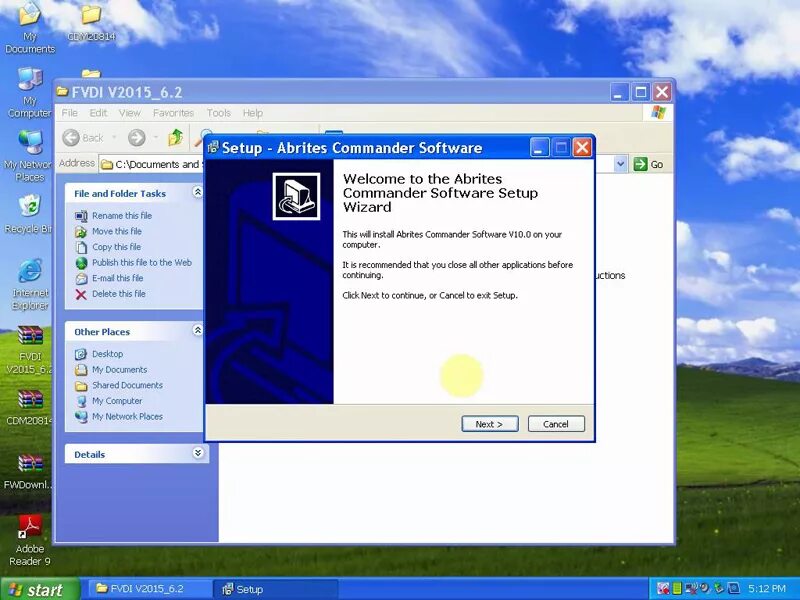Open the Back history dropdown arrow
800x600 pixels.
click(x=114, y=137)
